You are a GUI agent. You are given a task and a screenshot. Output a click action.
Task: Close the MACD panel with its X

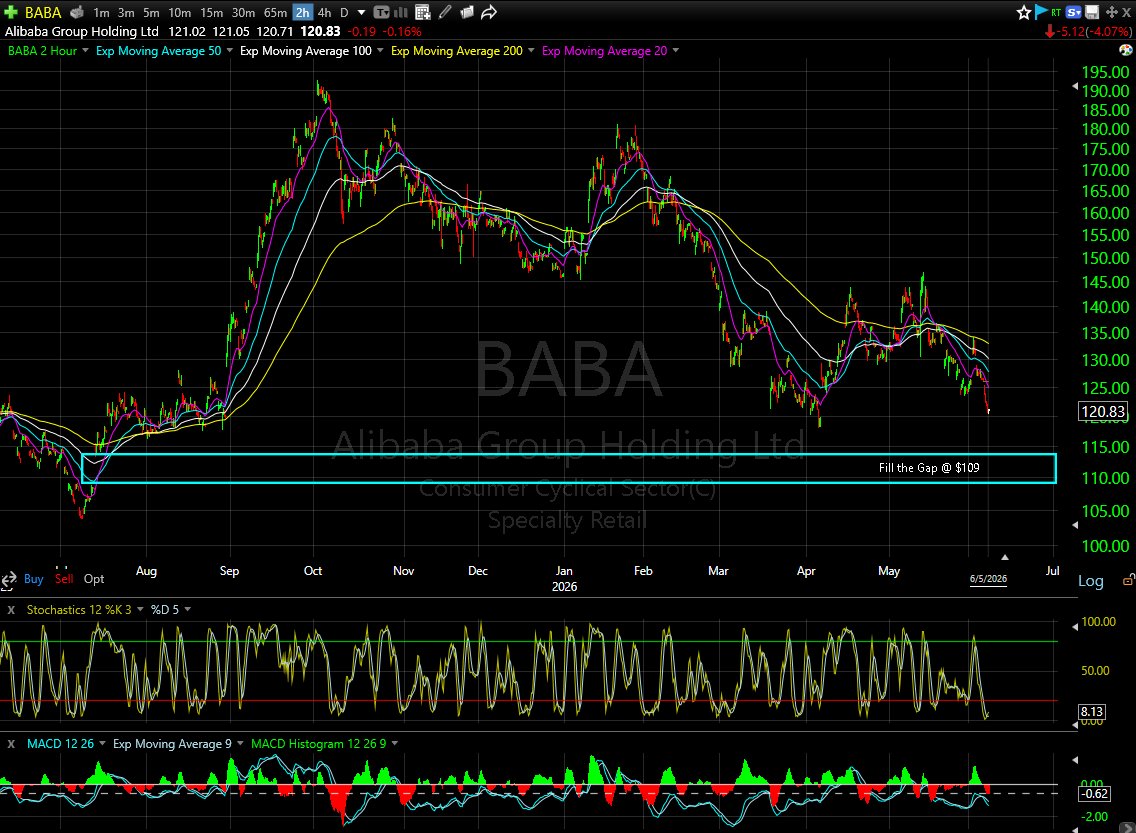[11, 744]
